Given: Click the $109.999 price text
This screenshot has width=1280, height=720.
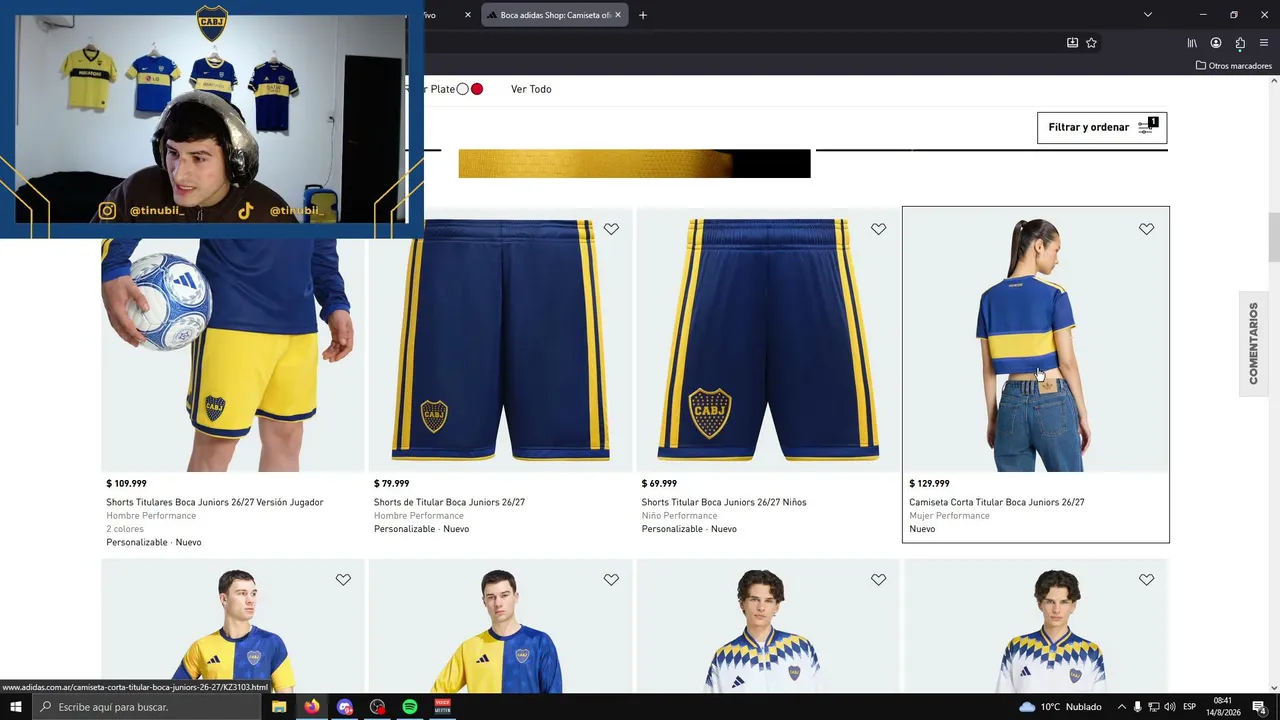Looking at the screenshot, I should pyautogui.click(x=126, y=484).
